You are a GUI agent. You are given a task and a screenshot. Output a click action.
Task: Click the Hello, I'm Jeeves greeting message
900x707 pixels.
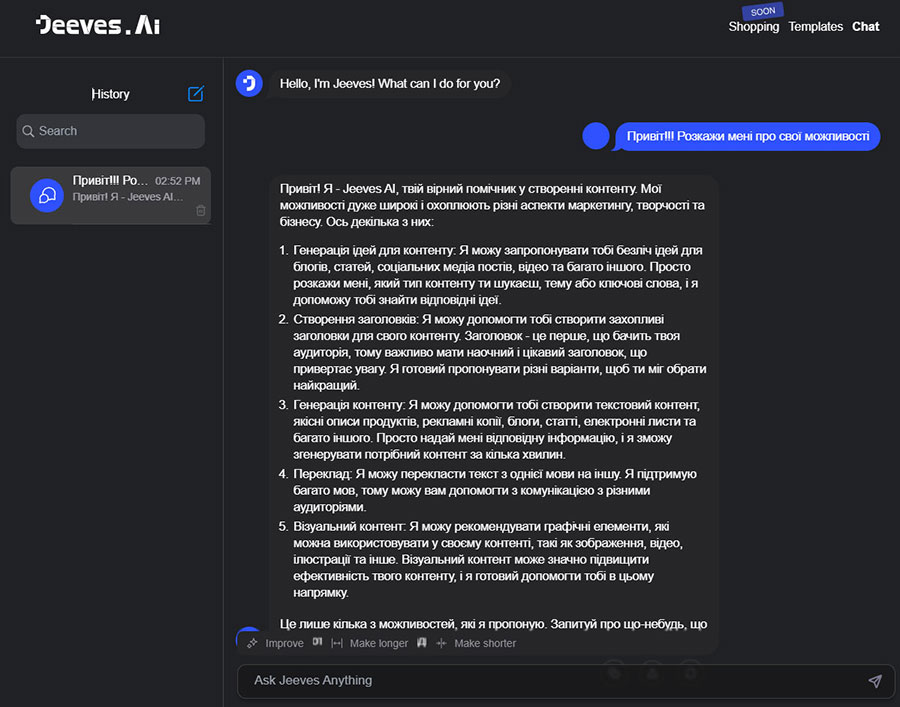(390, 84)
